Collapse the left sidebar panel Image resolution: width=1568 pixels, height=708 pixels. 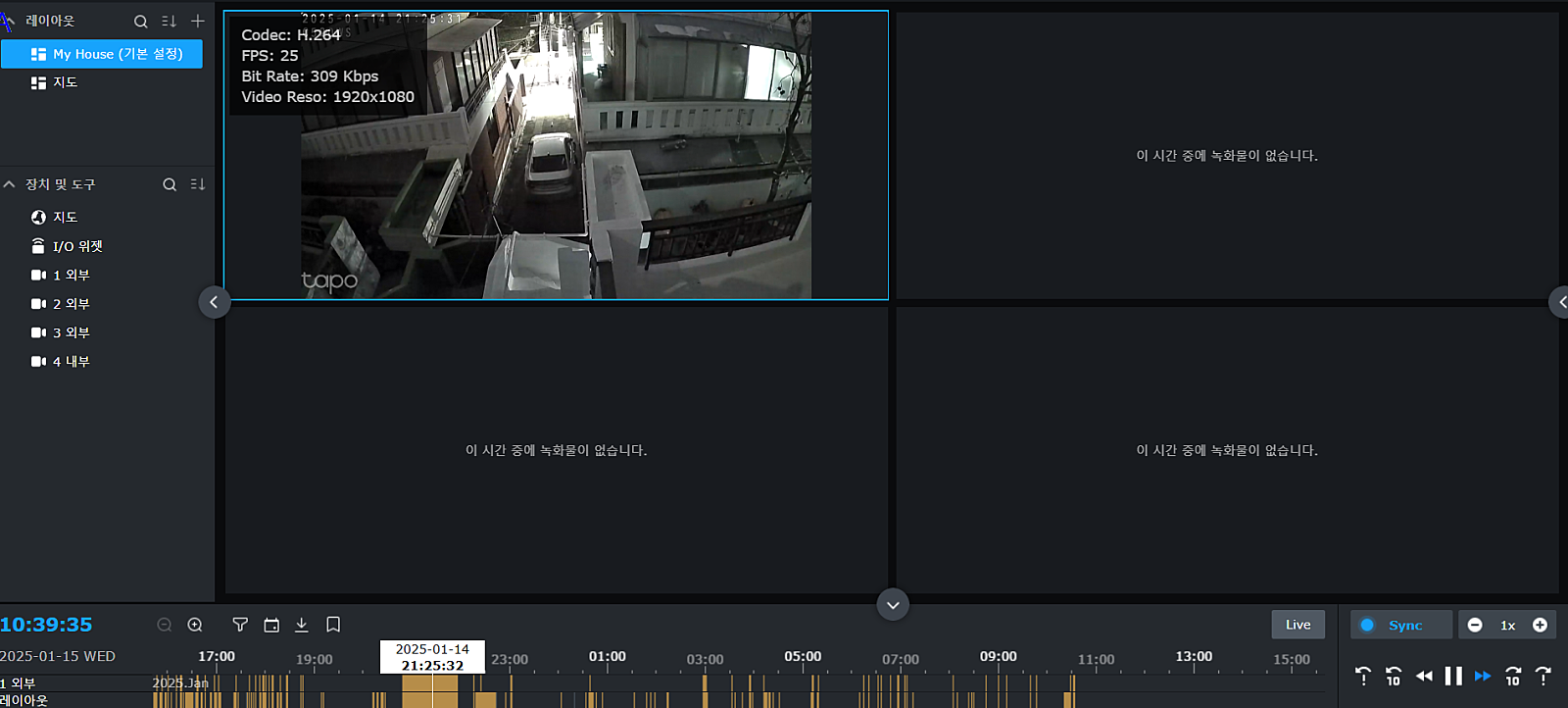tap(215, 302)
